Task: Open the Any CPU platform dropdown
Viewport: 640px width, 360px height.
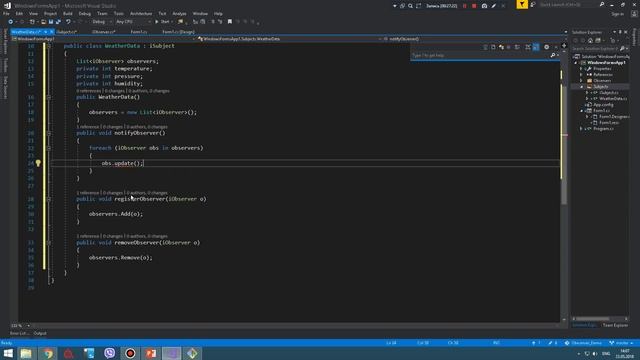Action: 133,22
